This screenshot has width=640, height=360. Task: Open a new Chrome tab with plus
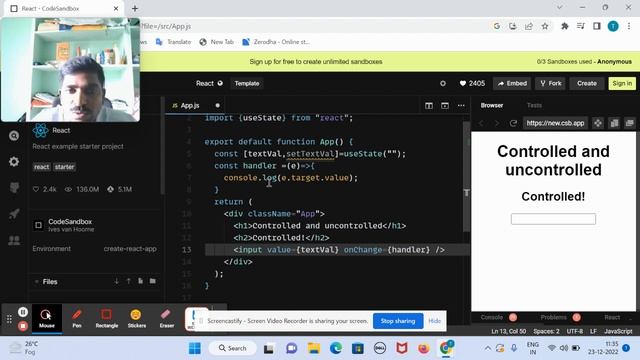tap(135, 8)
